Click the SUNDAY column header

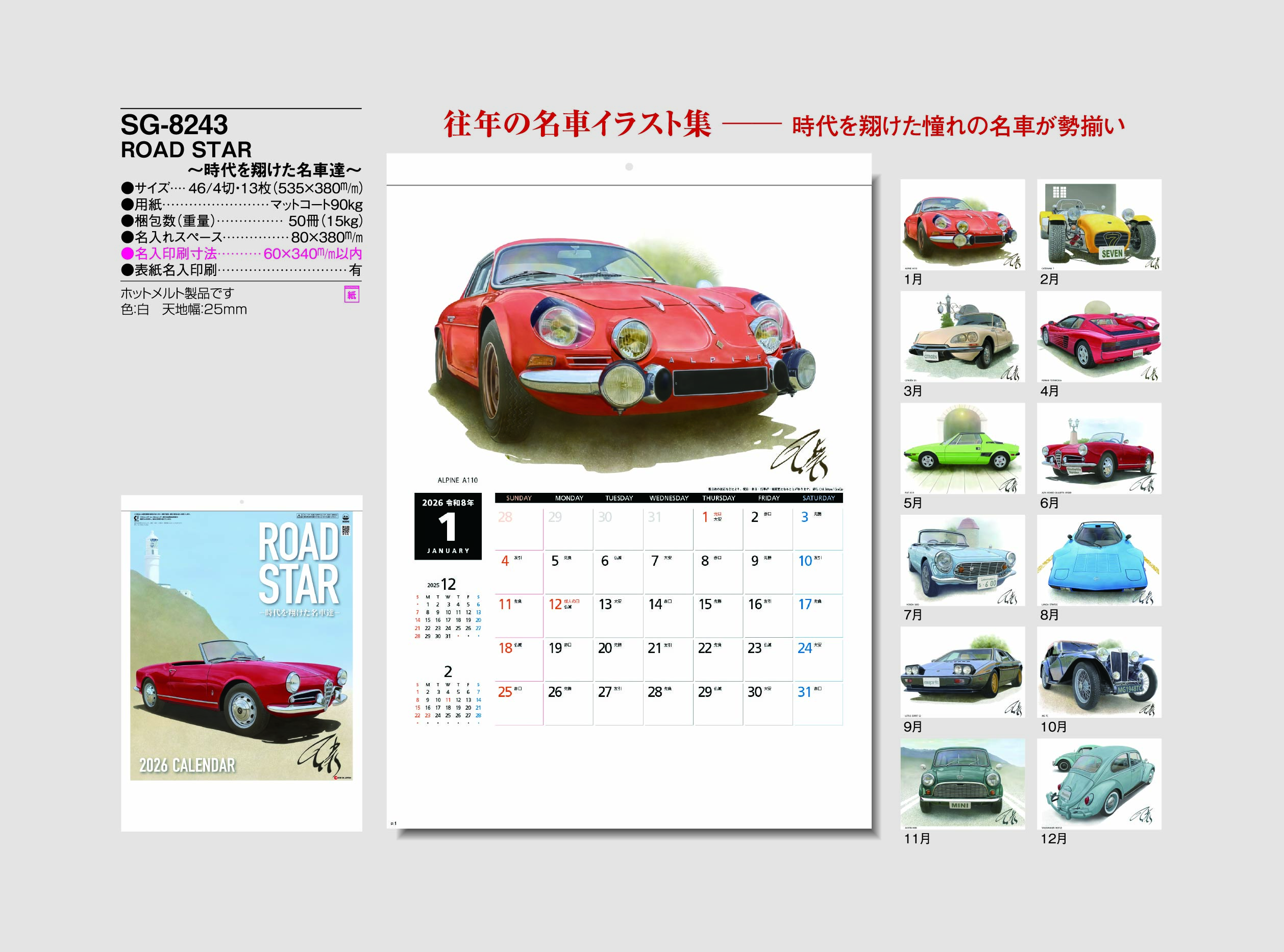[518, 498]
